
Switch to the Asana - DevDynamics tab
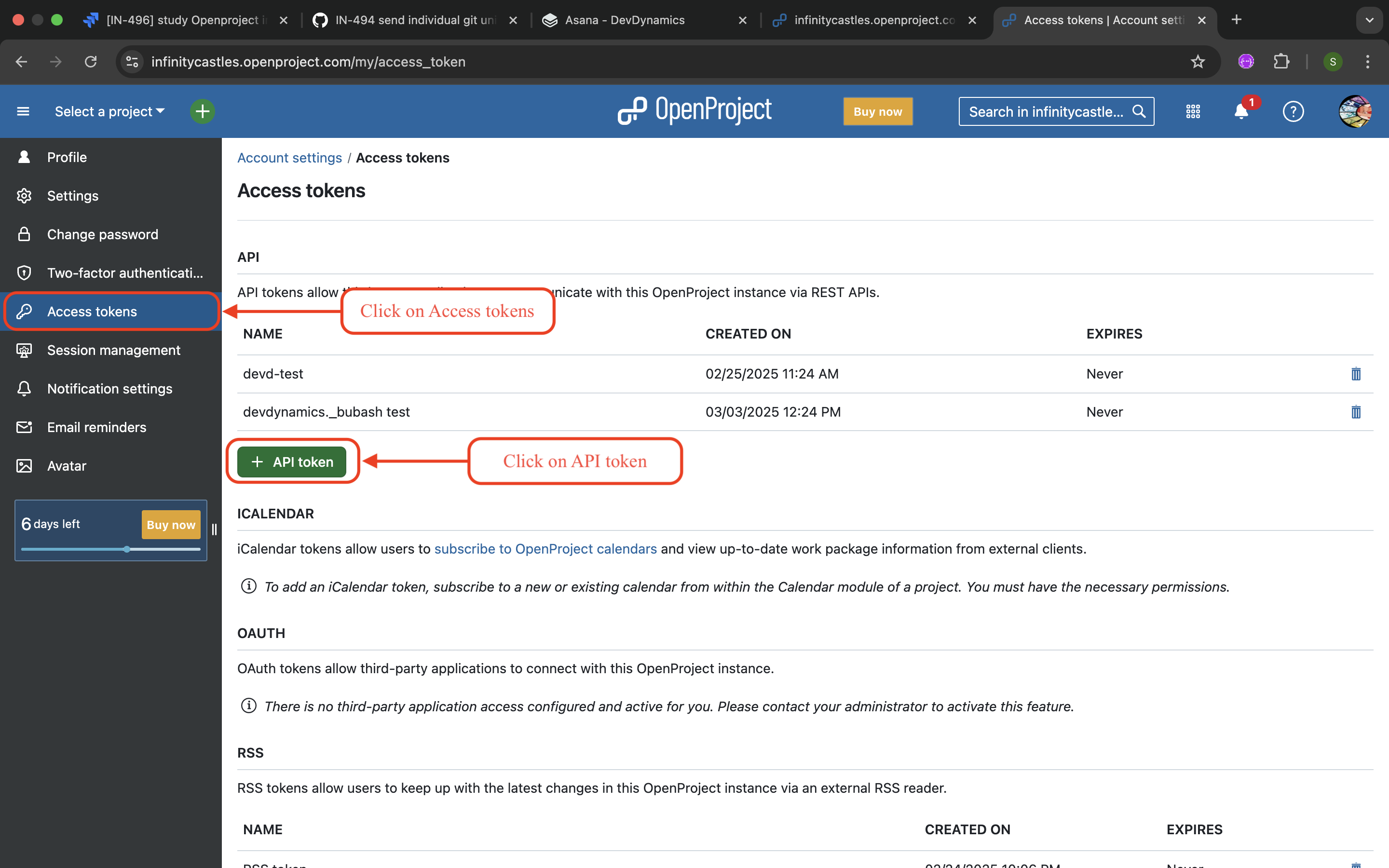625,20
